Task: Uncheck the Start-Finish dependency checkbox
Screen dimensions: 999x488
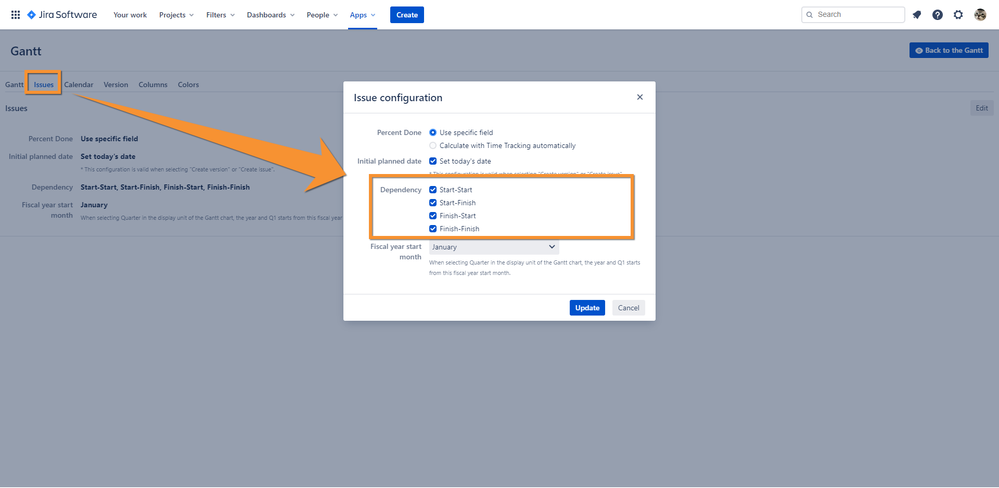Action: 433,203
